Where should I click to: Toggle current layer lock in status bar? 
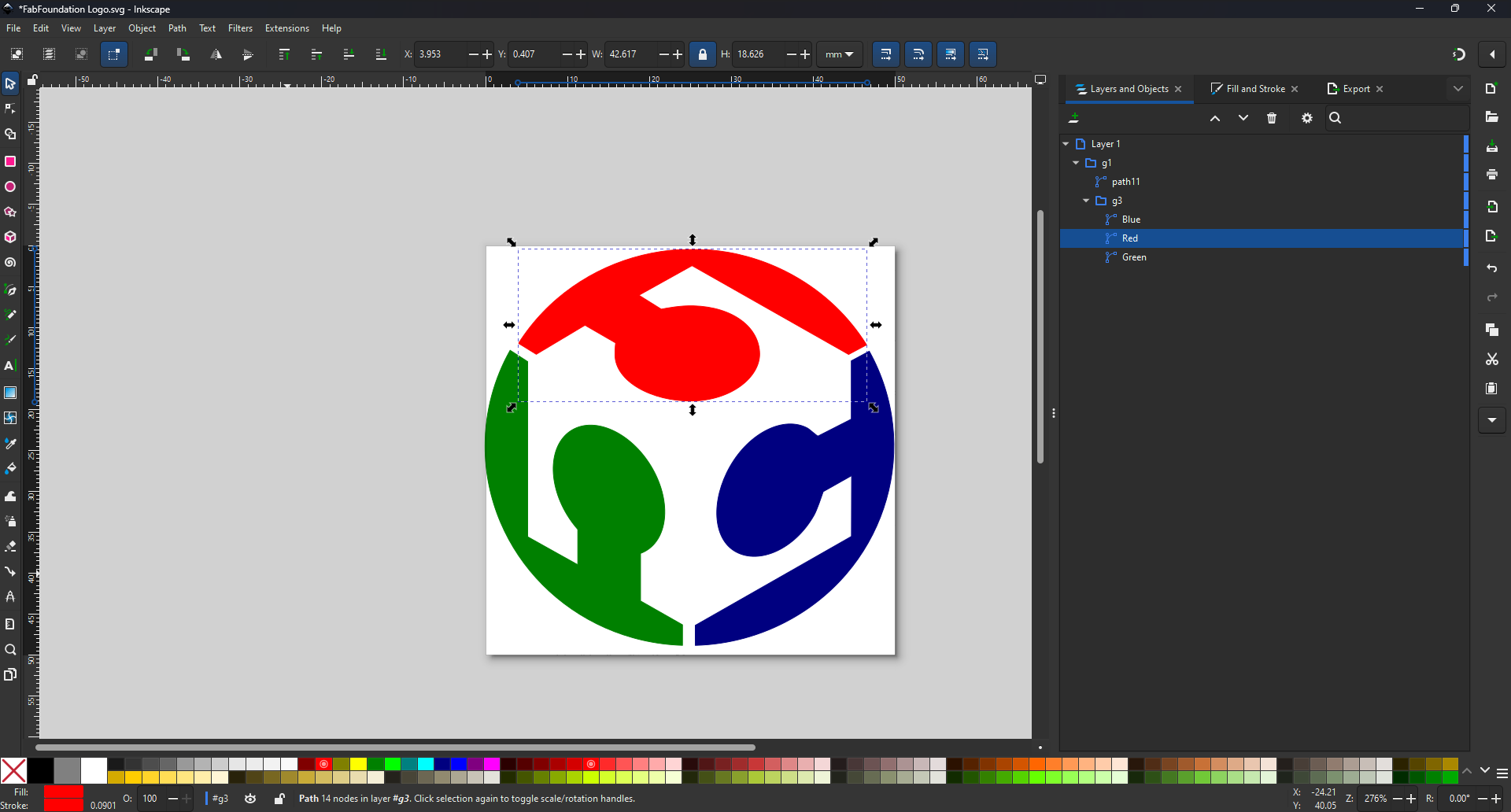279,799
